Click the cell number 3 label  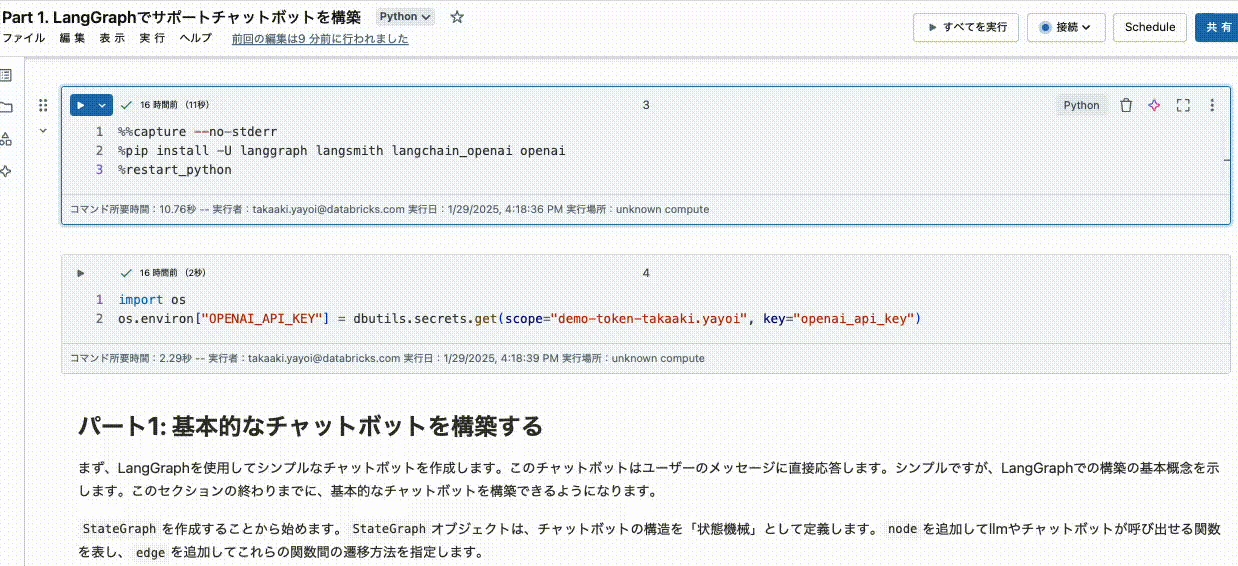(x=646, y=105)
